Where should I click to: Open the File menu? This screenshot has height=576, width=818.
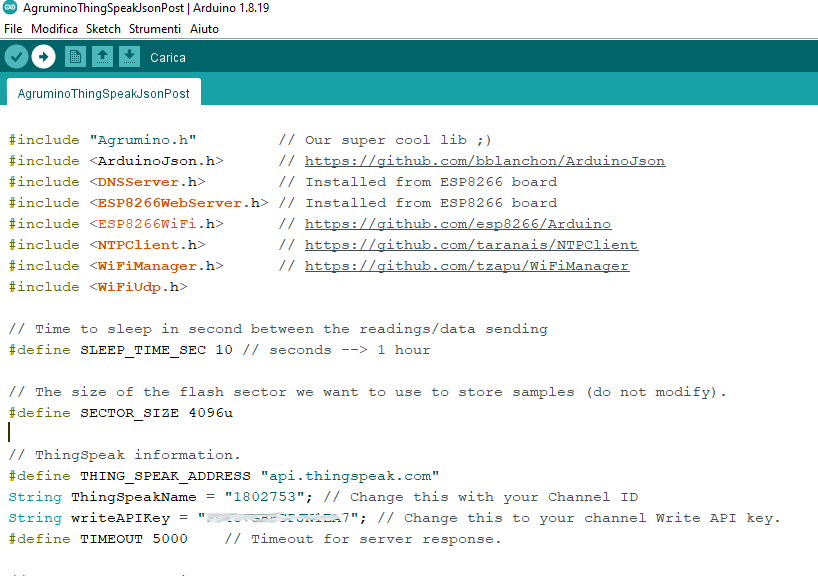point(13,29)
